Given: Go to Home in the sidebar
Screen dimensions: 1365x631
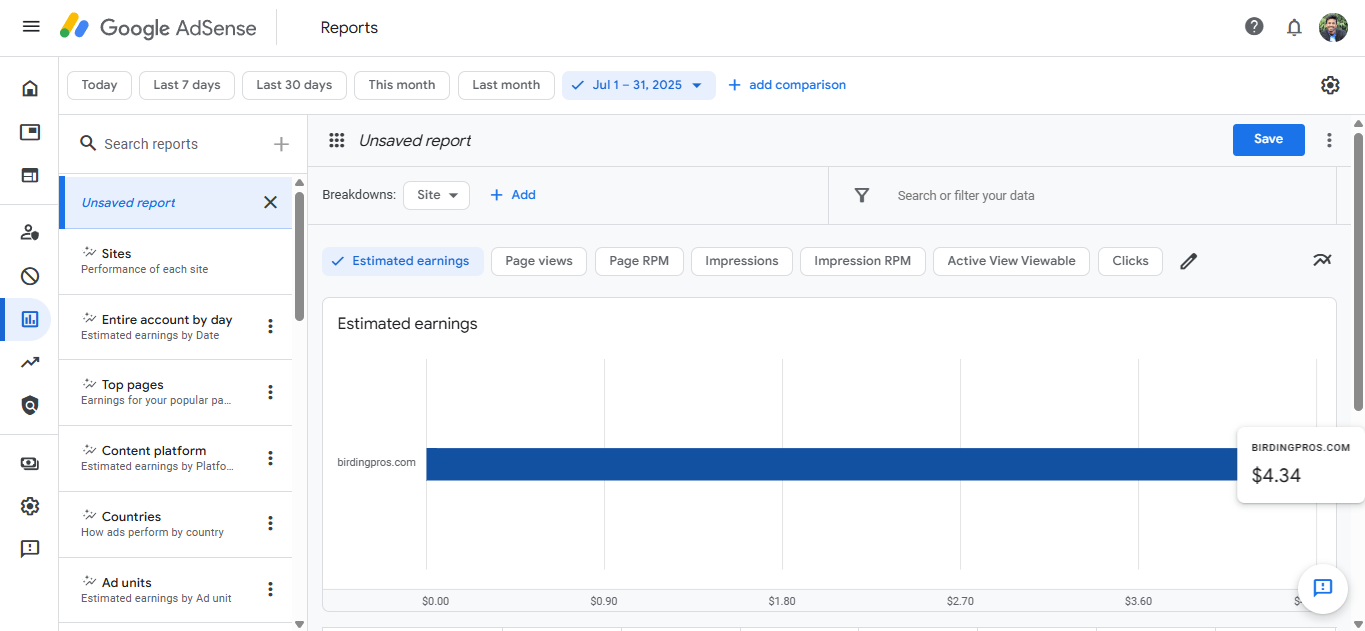Looking at the screenshot, I should (30, 89).
